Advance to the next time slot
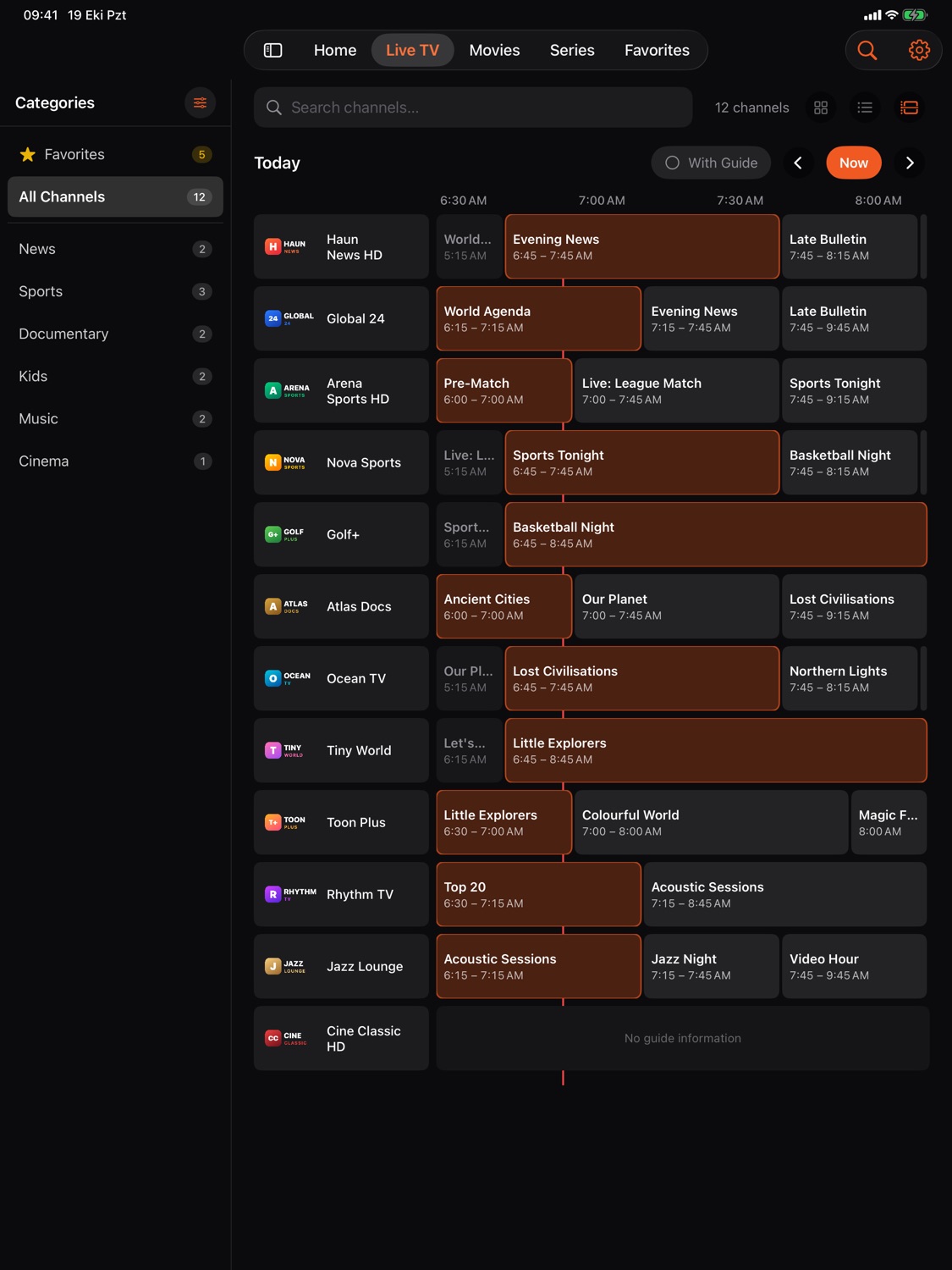Image resolution: width=952 pixels, height=1270 pixels. coord(910,163)
